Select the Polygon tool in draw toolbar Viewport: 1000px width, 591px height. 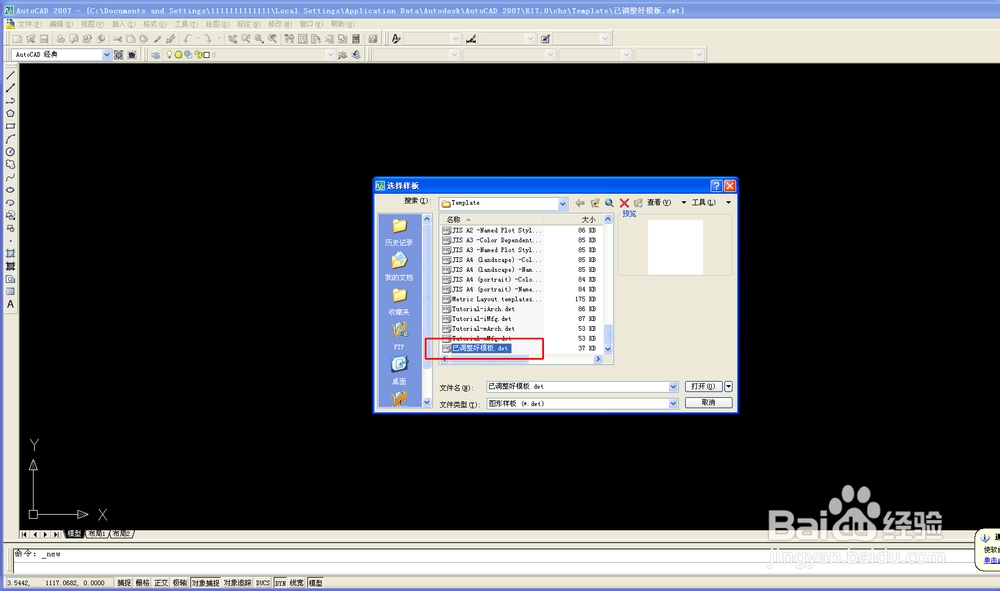pos(10,113)
